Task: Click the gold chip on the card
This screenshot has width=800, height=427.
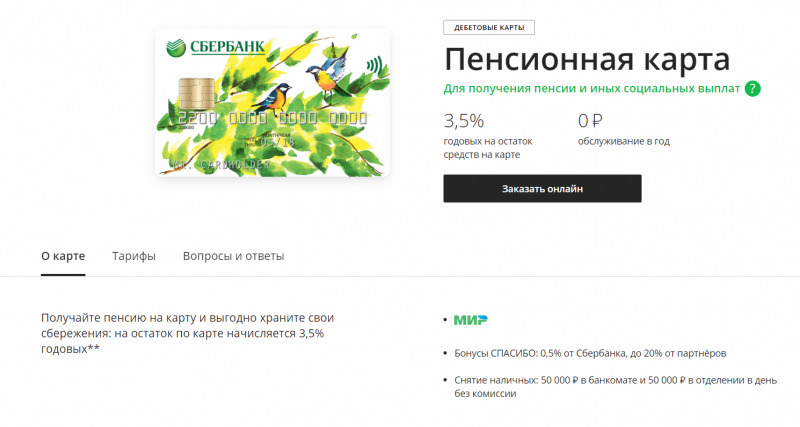Action: click(196, 94)
